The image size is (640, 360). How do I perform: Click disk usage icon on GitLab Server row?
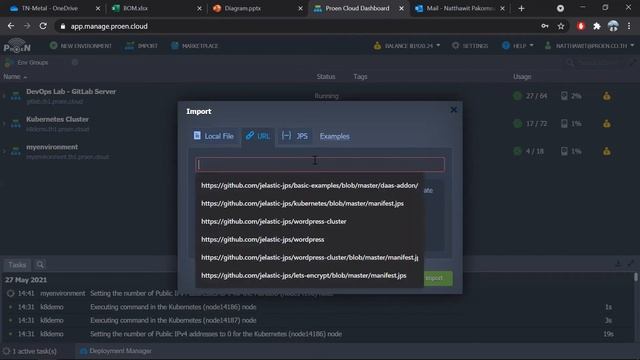(x=564, y=96)
